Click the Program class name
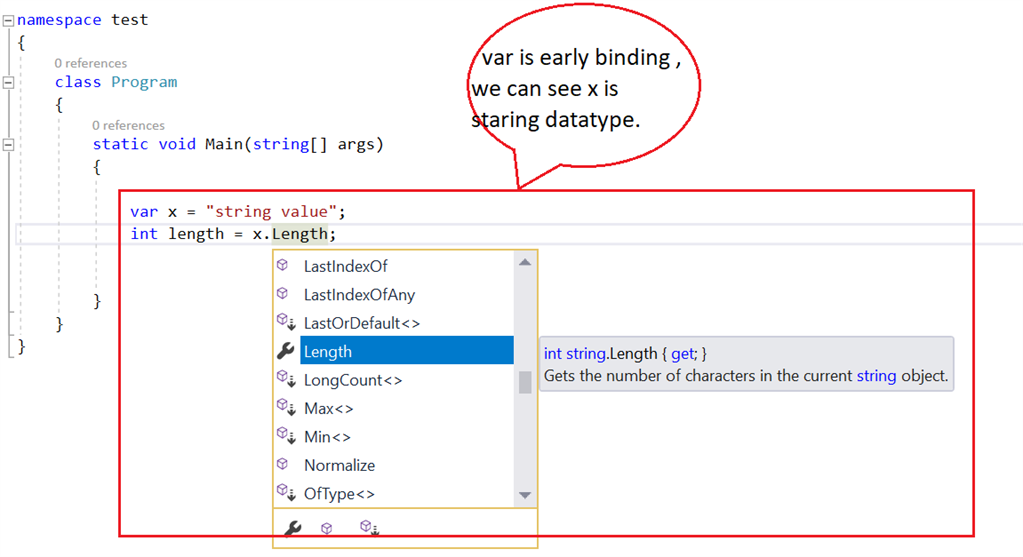The width and height of the screenshot is (1023, 557). (144, 82)
